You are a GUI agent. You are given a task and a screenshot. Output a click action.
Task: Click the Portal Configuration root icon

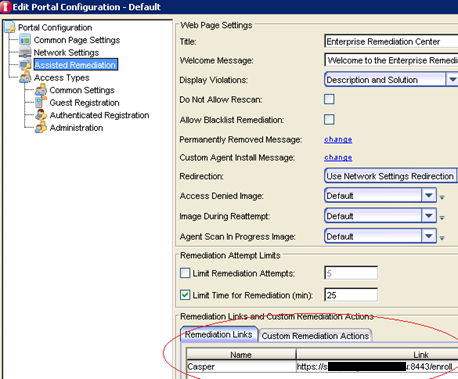click(x=10, y=27)
